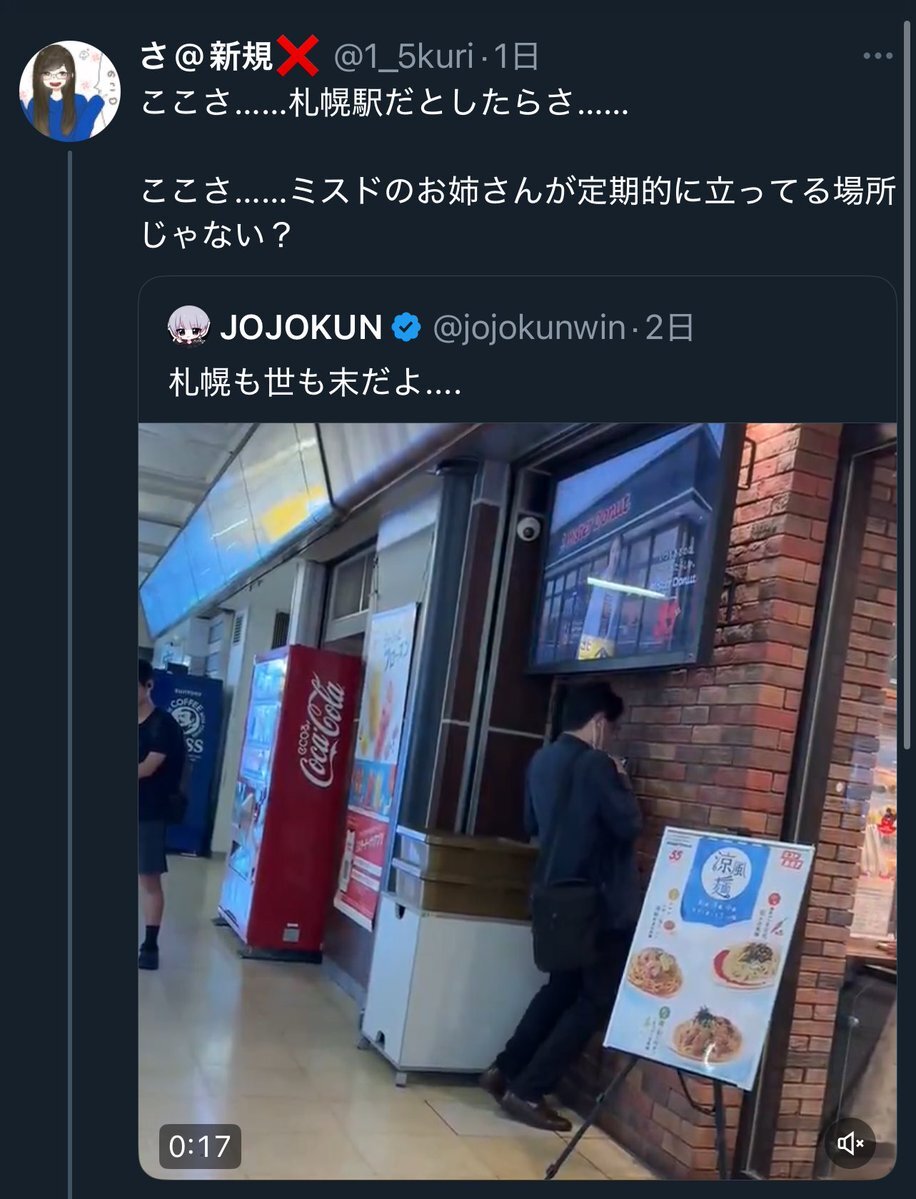Open the three-dot more options menu
Screen dimensions: 916x1199
877,56
